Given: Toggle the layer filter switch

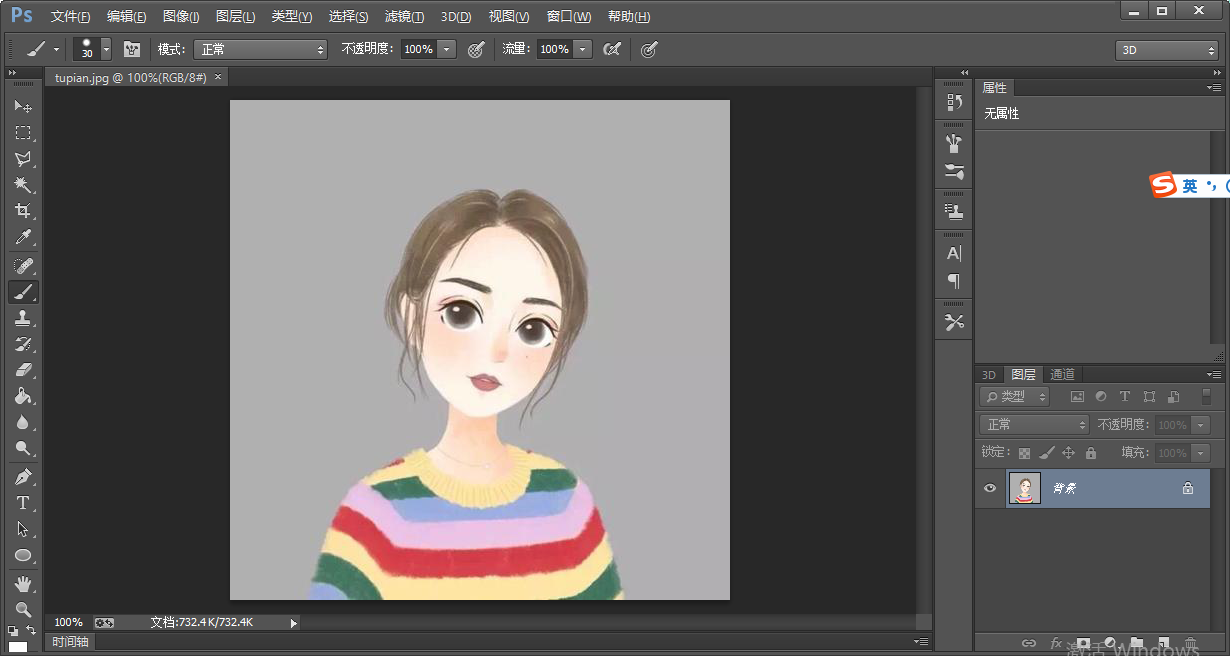Looking at the screenshot, I should tap(1206, 397).
